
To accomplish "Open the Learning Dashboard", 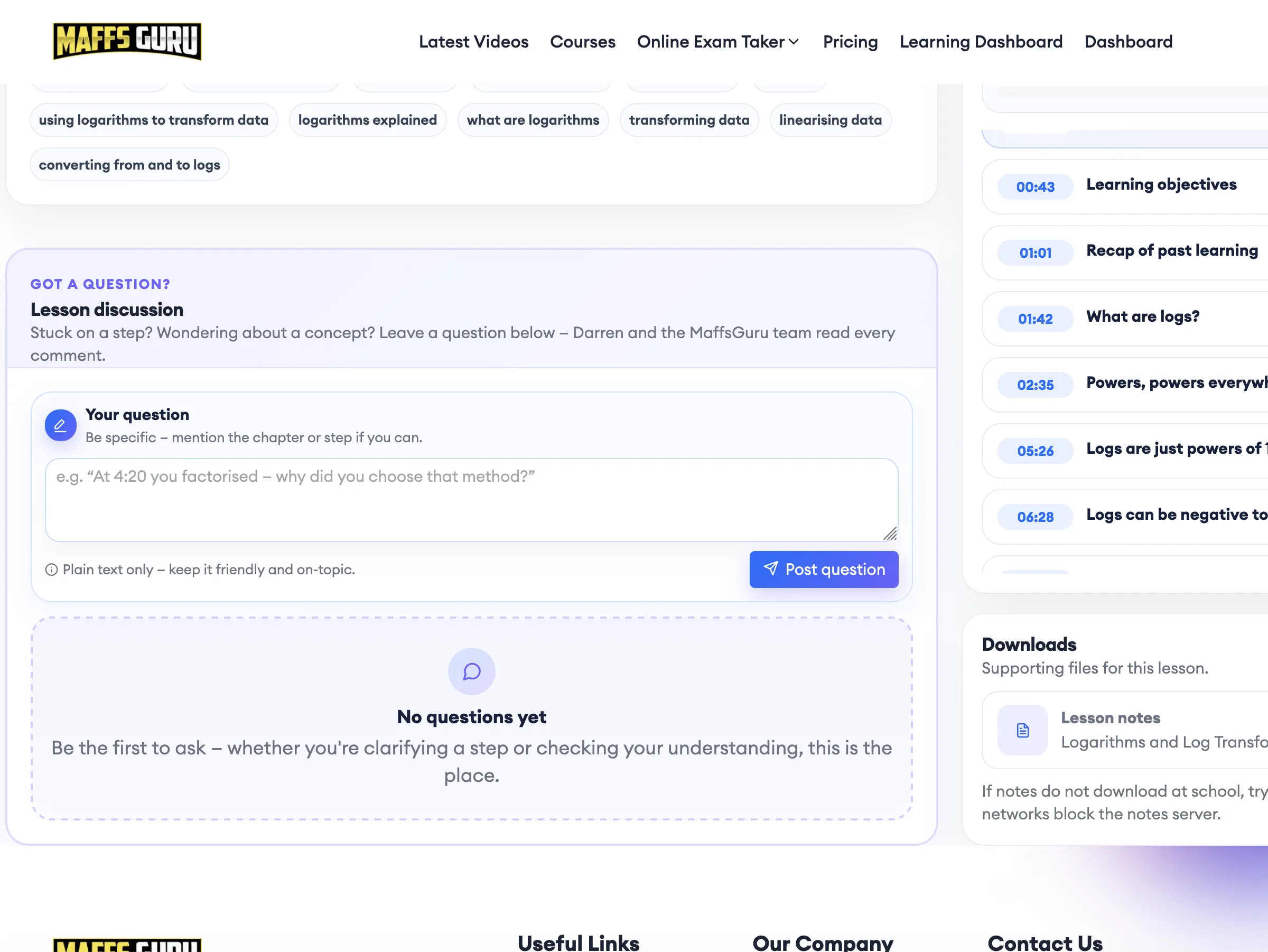I will point(981,42).
